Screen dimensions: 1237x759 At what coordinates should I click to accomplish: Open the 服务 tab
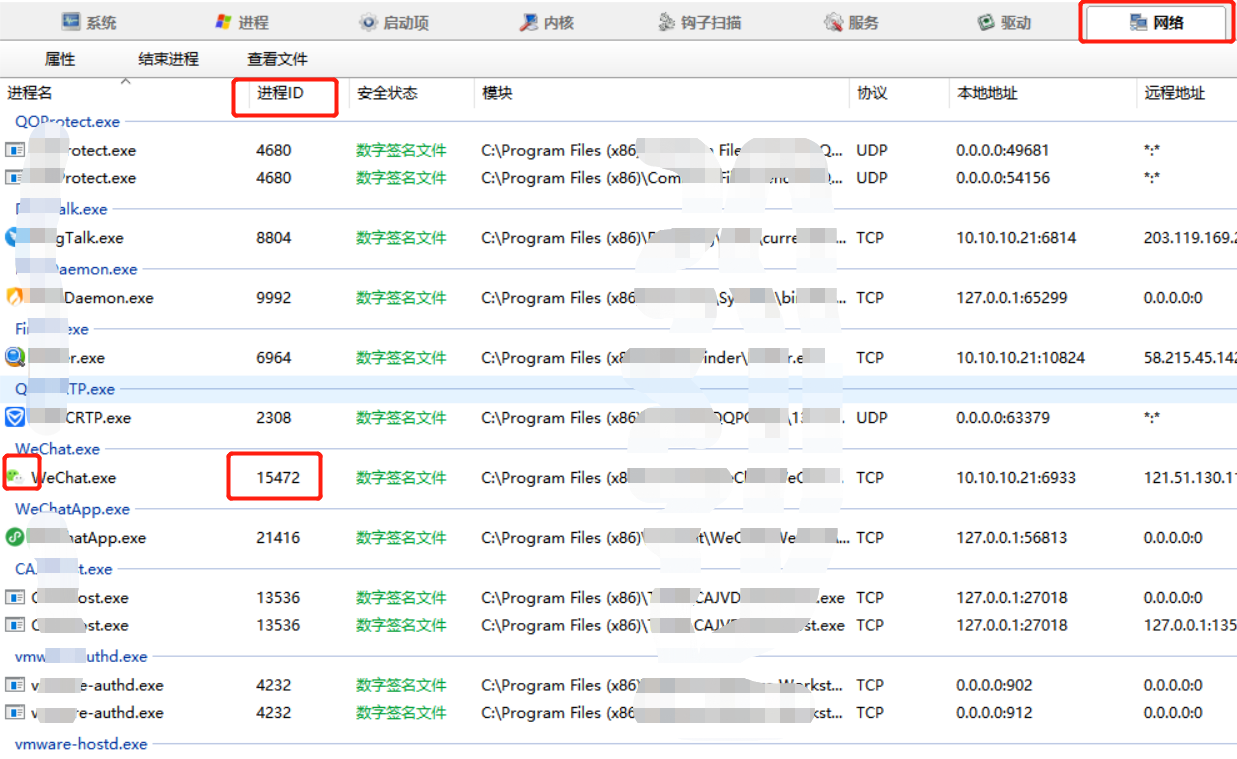click(x=851, y=22)
